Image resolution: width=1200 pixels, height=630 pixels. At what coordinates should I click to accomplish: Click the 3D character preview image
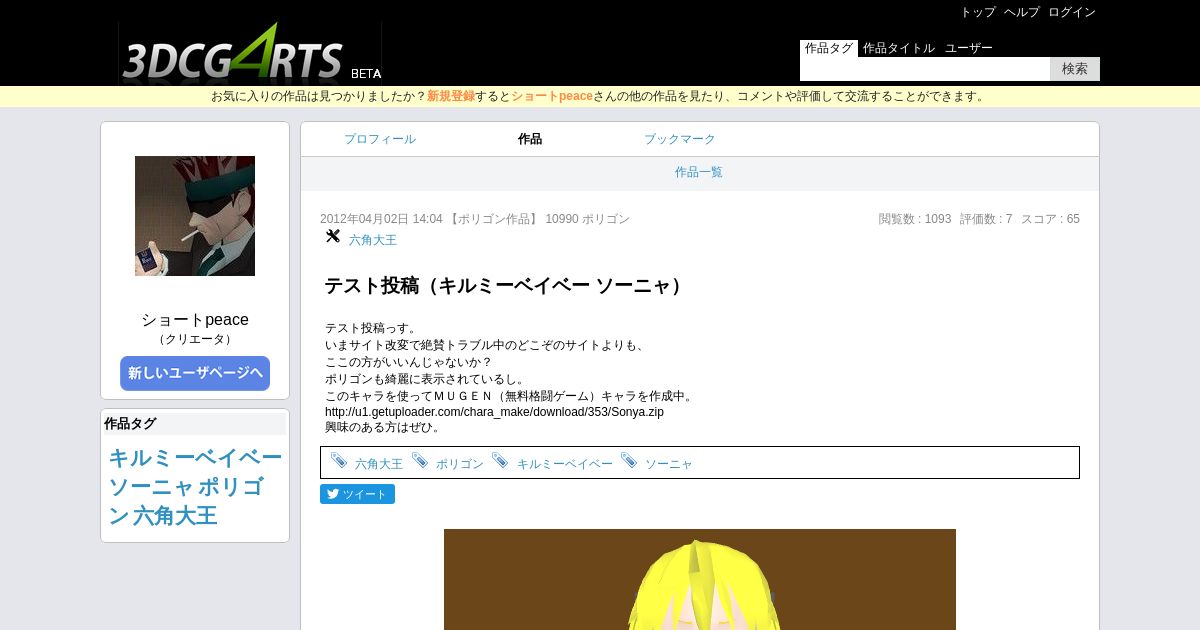(x=700, y=579)
